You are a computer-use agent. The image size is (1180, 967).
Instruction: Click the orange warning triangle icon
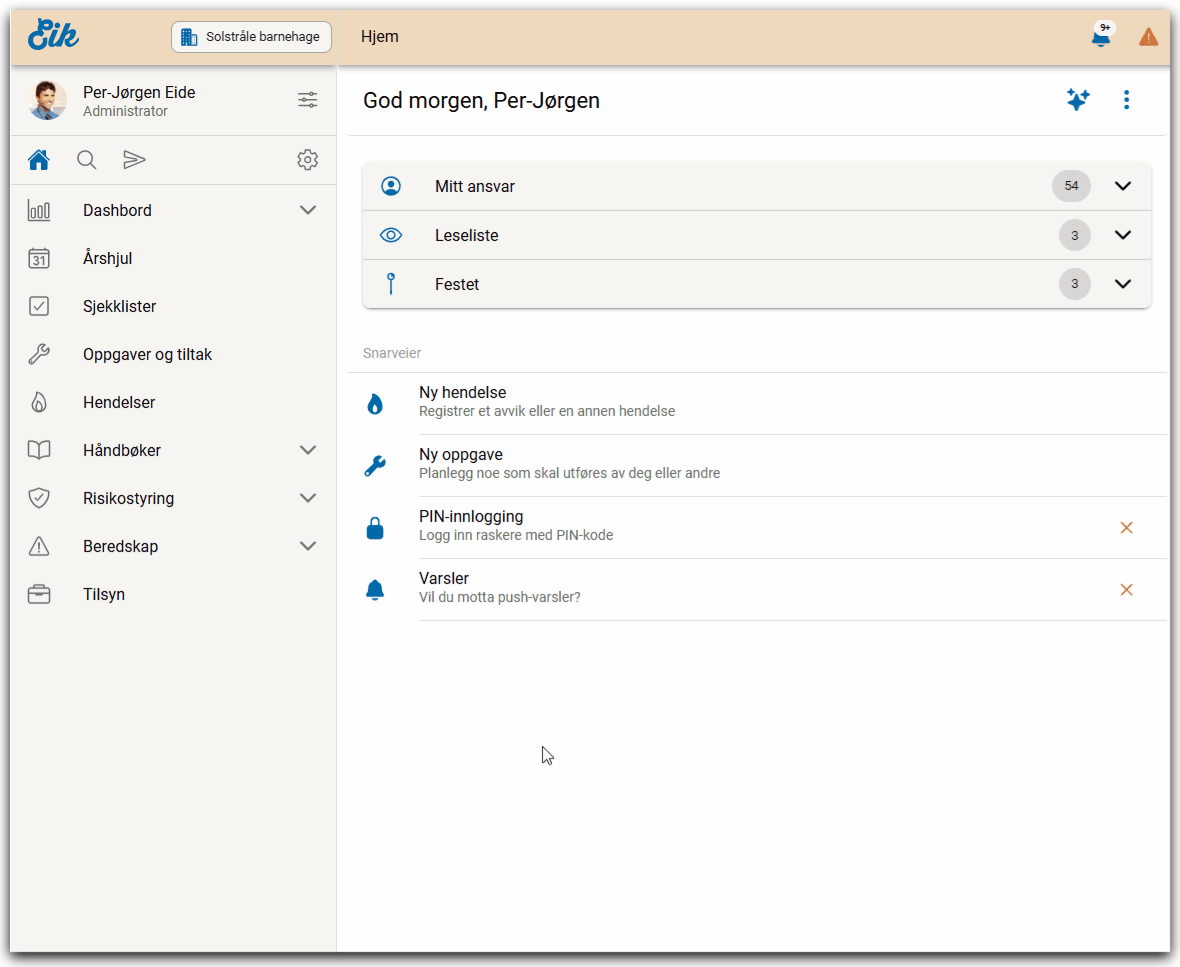point(1148,38)
